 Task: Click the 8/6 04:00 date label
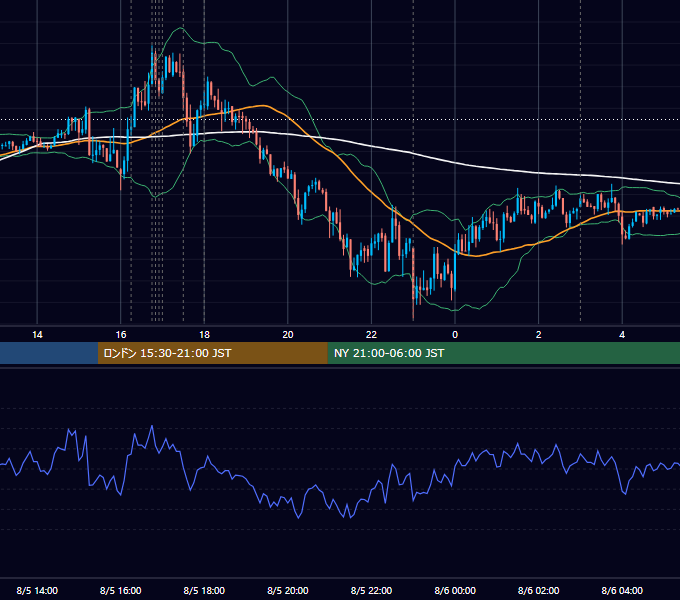622,590
